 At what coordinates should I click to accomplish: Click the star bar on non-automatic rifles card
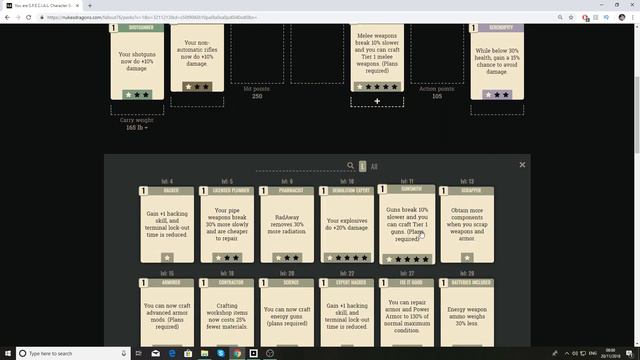(x=197, y=87)
